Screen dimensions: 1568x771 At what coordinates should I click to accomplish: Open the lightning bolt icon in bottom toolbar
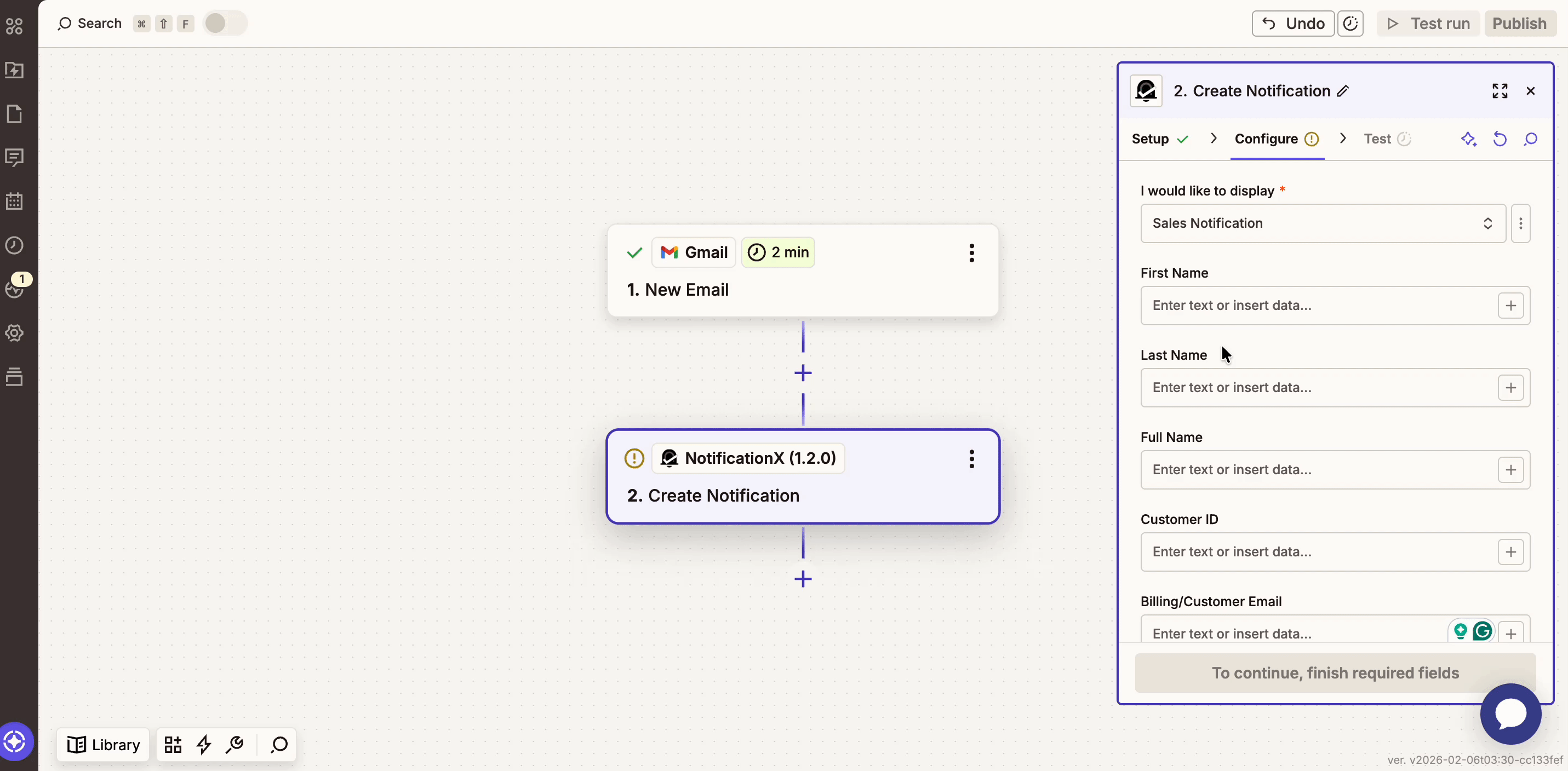[x=204, y=744]
